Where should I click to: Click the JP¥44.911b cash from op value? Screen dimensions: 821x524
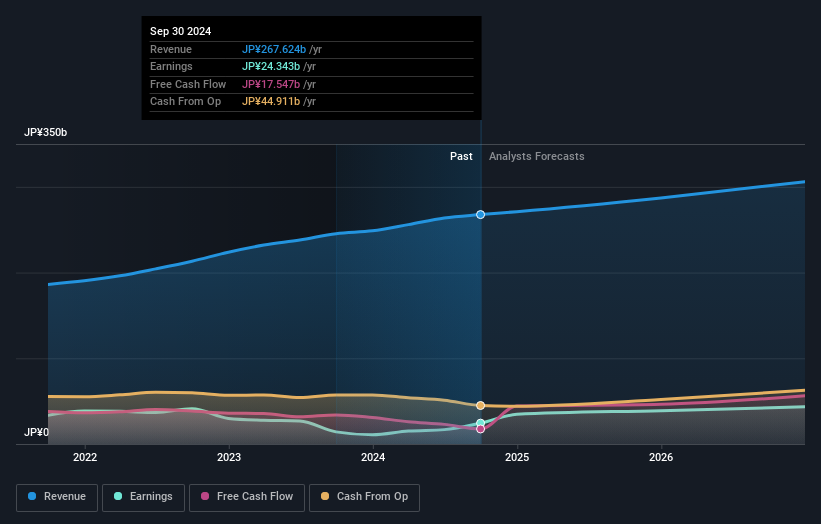pos(271,102)
